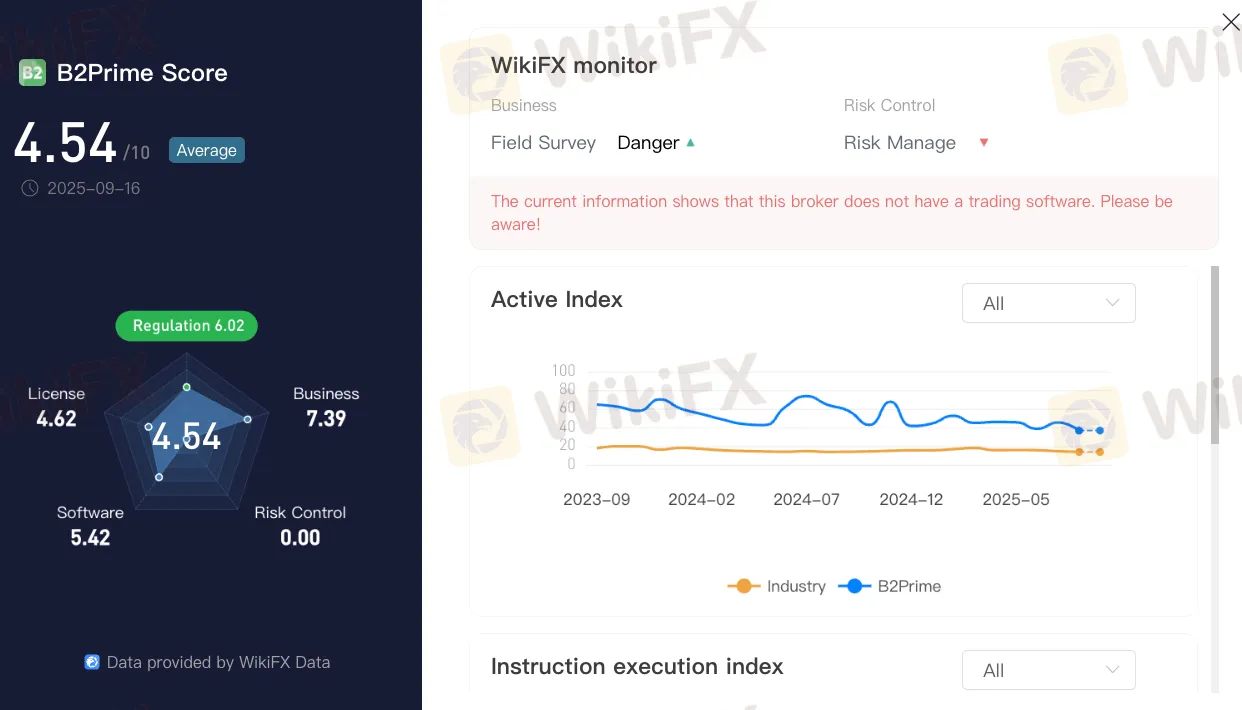Click the Business point on the radar chart
This screenshot has width=1242, height=710.
248,419
